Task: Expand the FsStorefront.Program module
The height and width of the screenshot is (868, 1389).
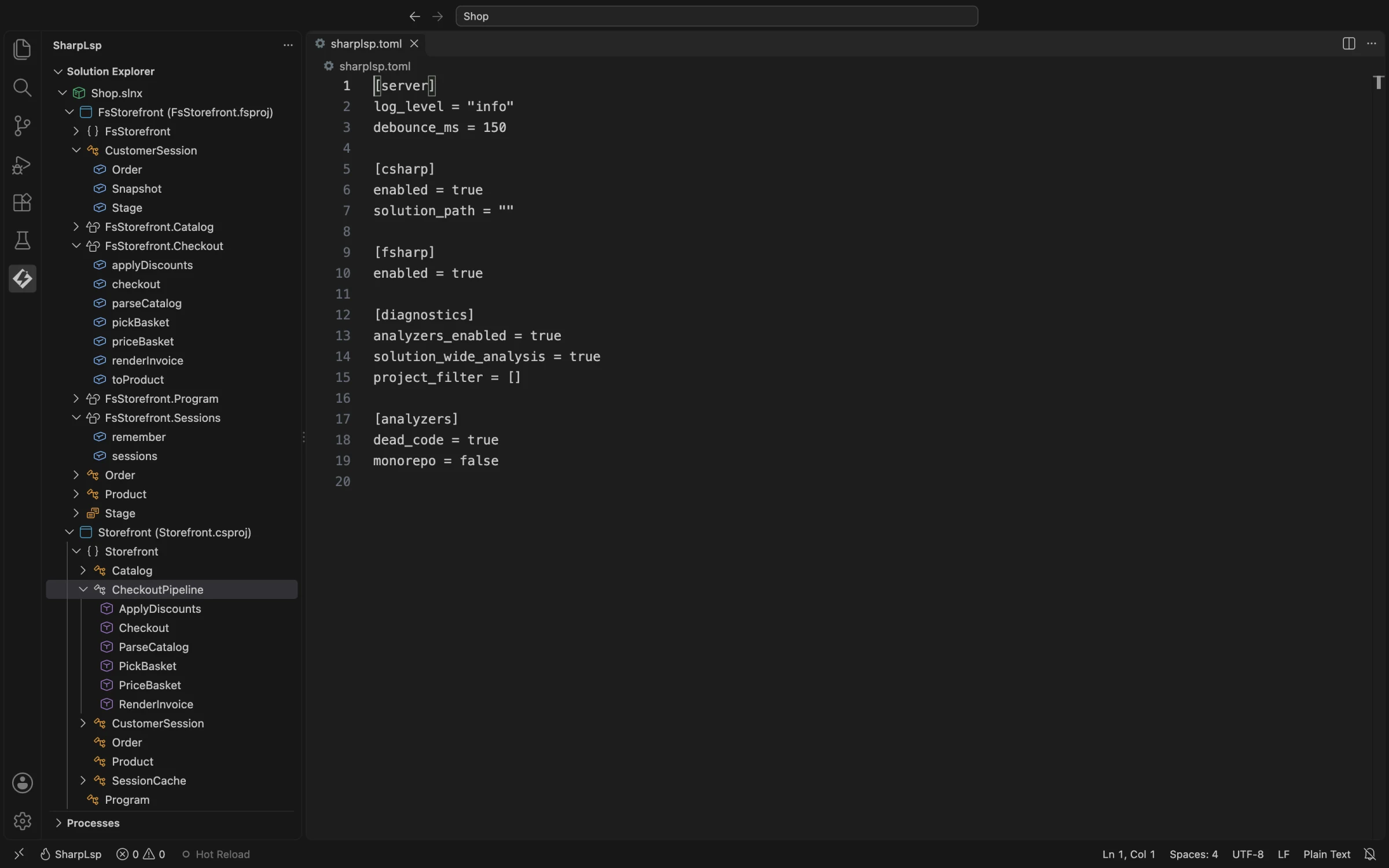Action: pos(76,399)
